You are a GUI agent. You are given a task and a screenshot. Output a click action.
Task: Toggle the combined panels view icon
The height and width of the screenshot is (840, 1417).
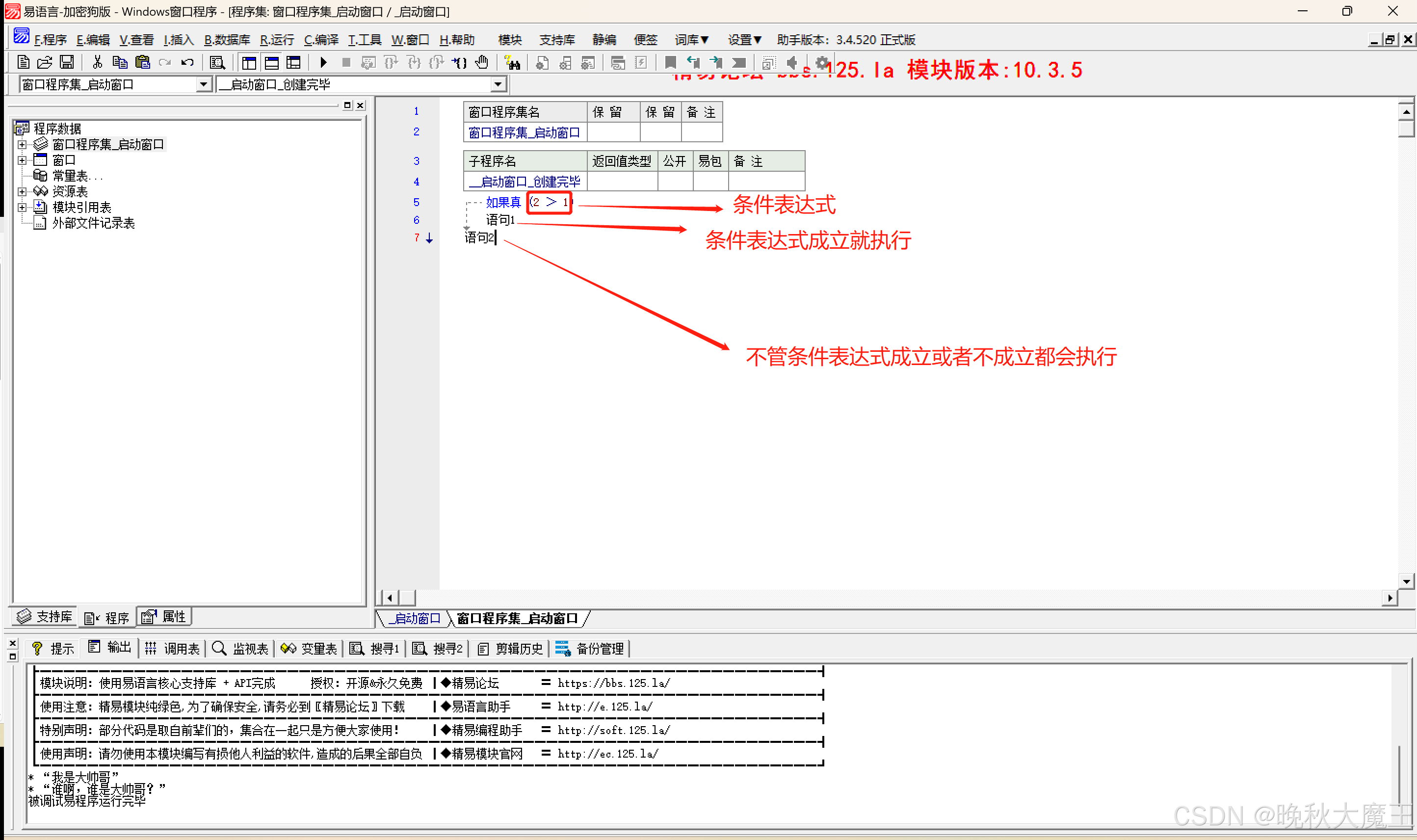pos(294,62)
